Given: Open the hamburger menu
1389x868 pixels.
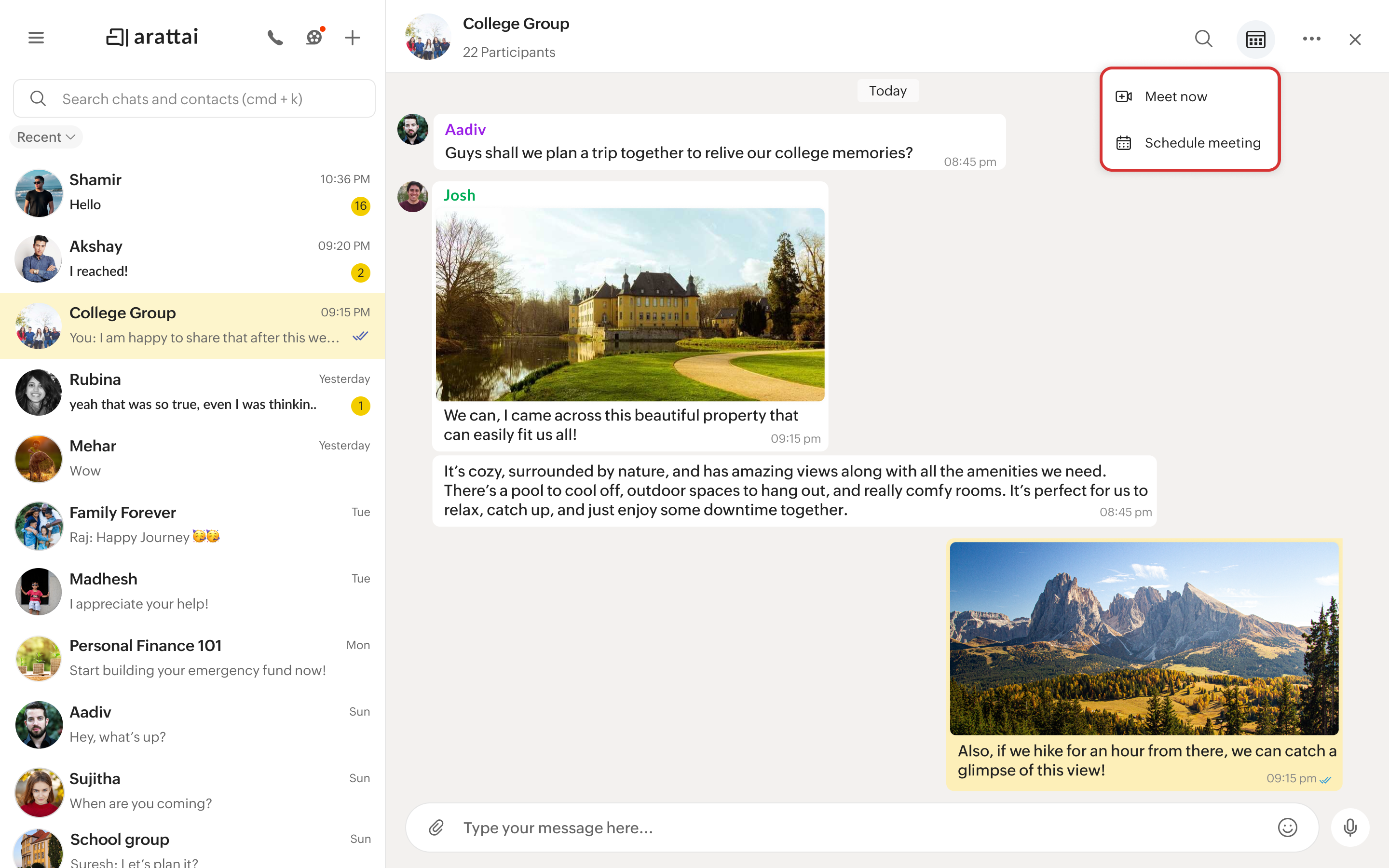Looking at the screenshot, I should coord(36,38).
